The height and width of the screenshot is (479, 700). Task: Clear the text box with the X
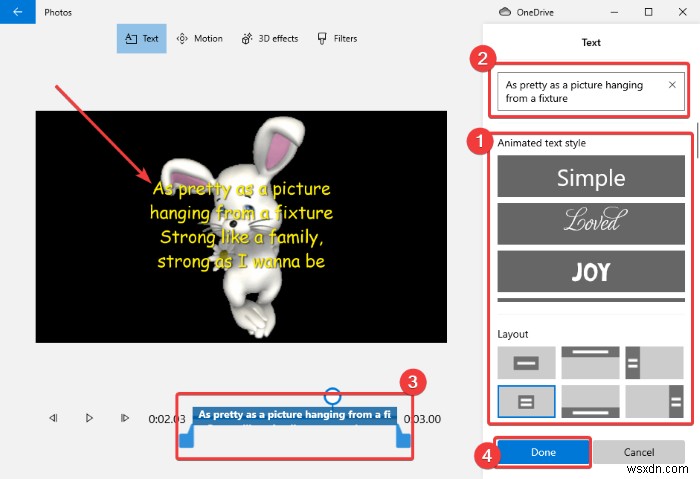tap(672, 84)
